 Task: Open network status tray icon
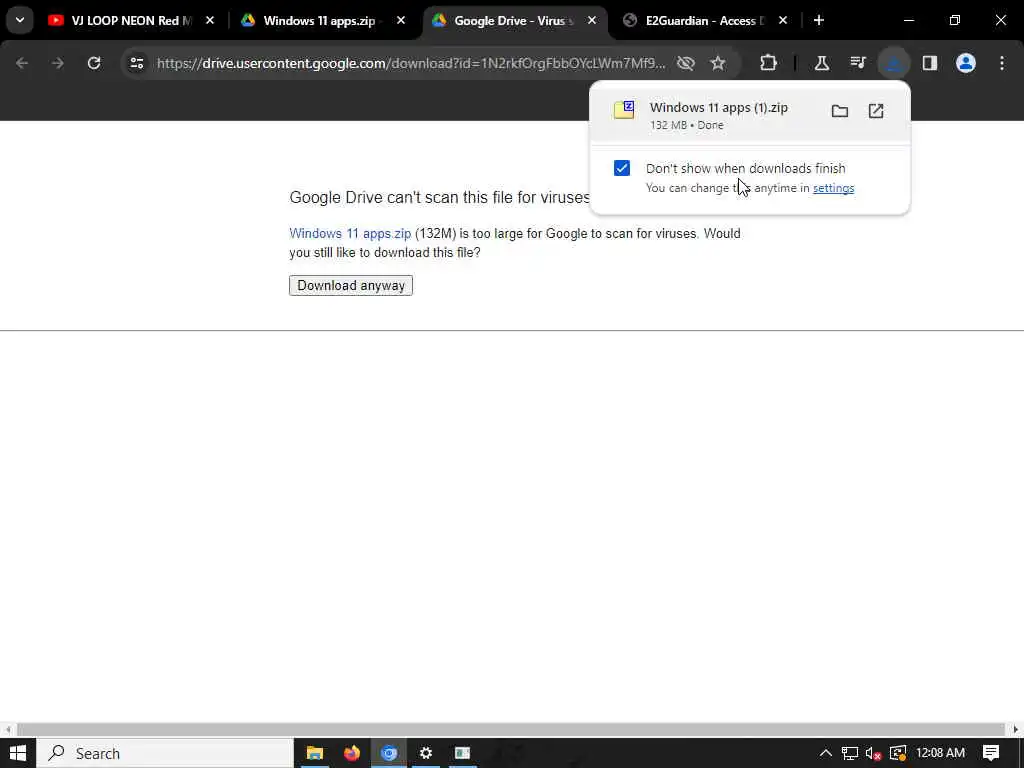click(850, 753)
